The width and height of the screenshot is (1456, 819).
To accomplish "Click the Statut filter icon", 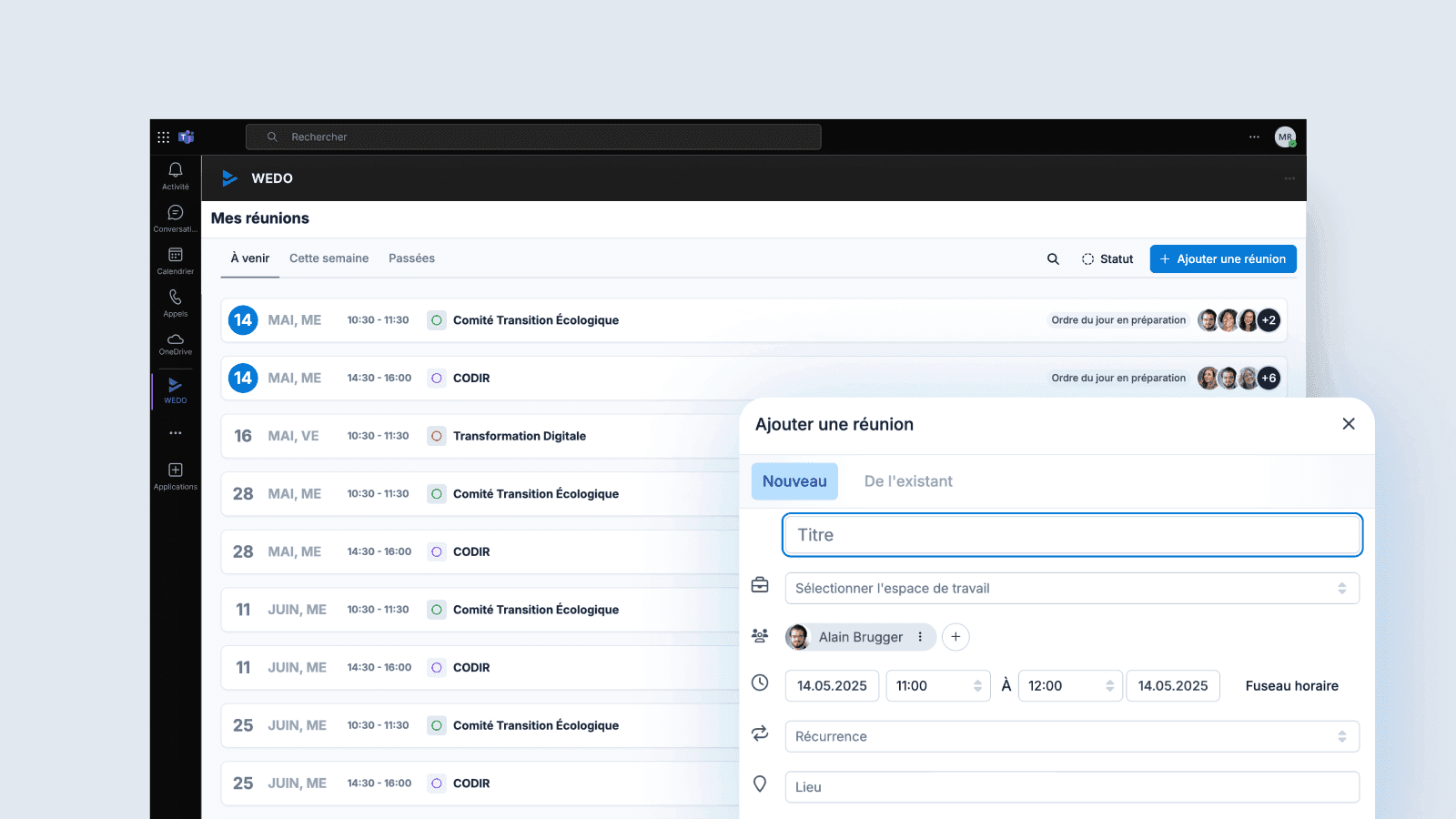I will [x=1088, y=258].
